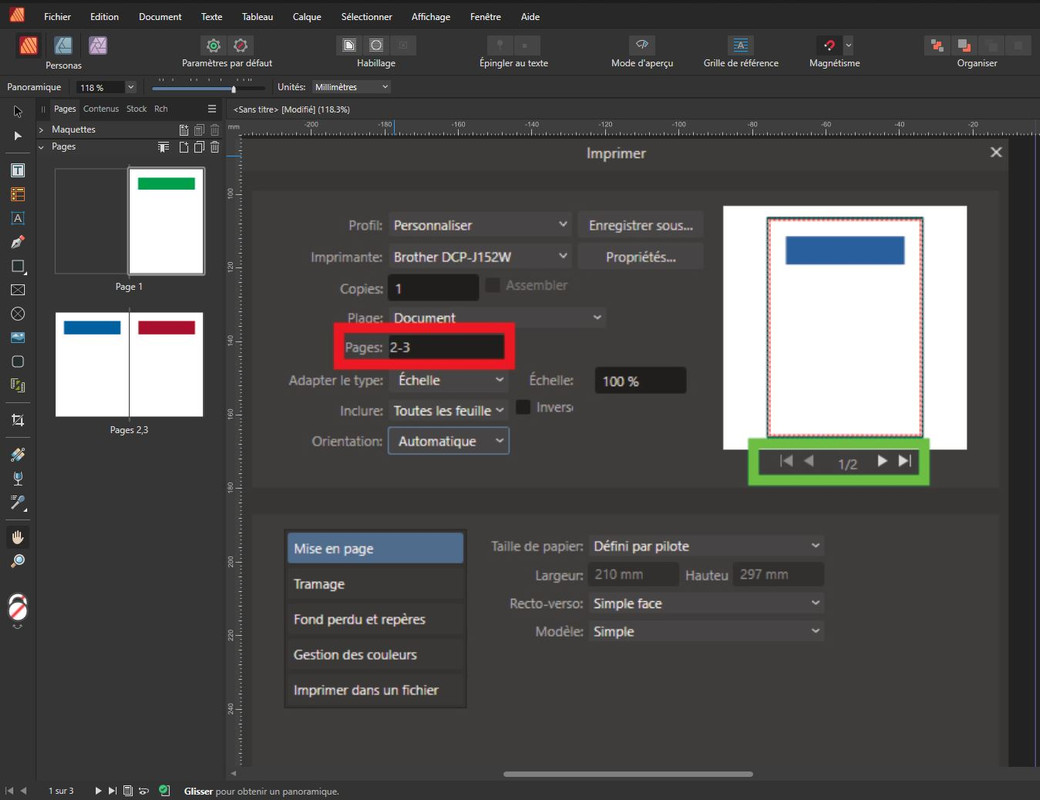Click the first Habillage wrap icon

[349, 44]
